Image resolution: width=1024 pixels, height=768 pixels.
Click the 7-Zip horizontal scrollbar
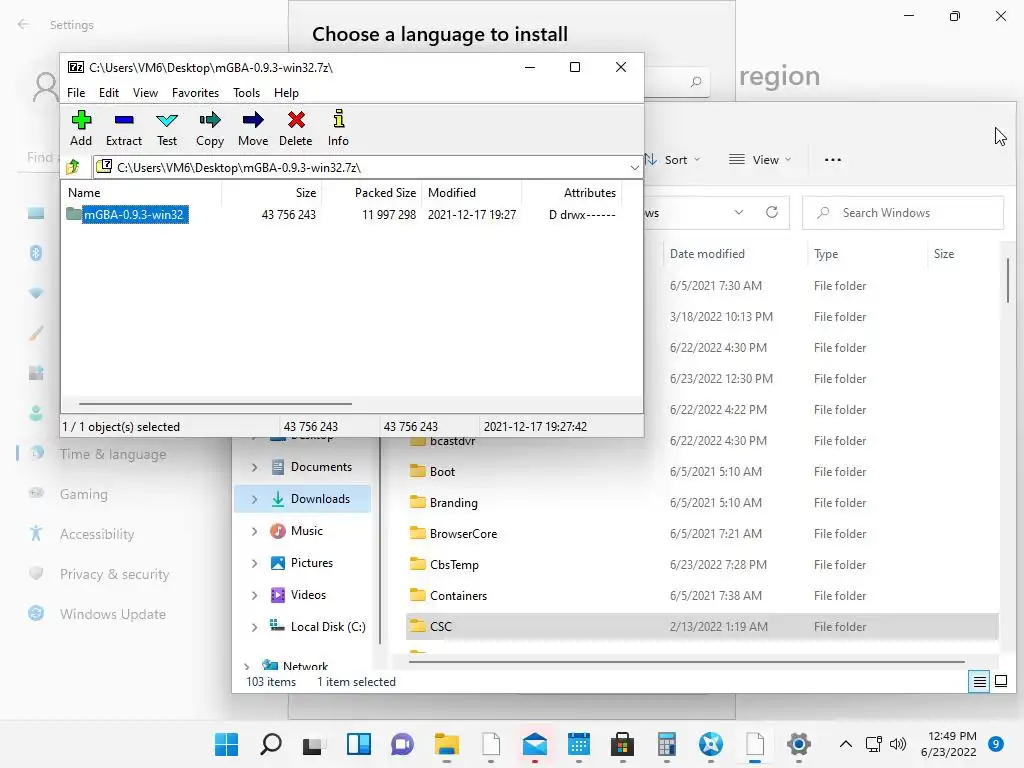[215, 404]
